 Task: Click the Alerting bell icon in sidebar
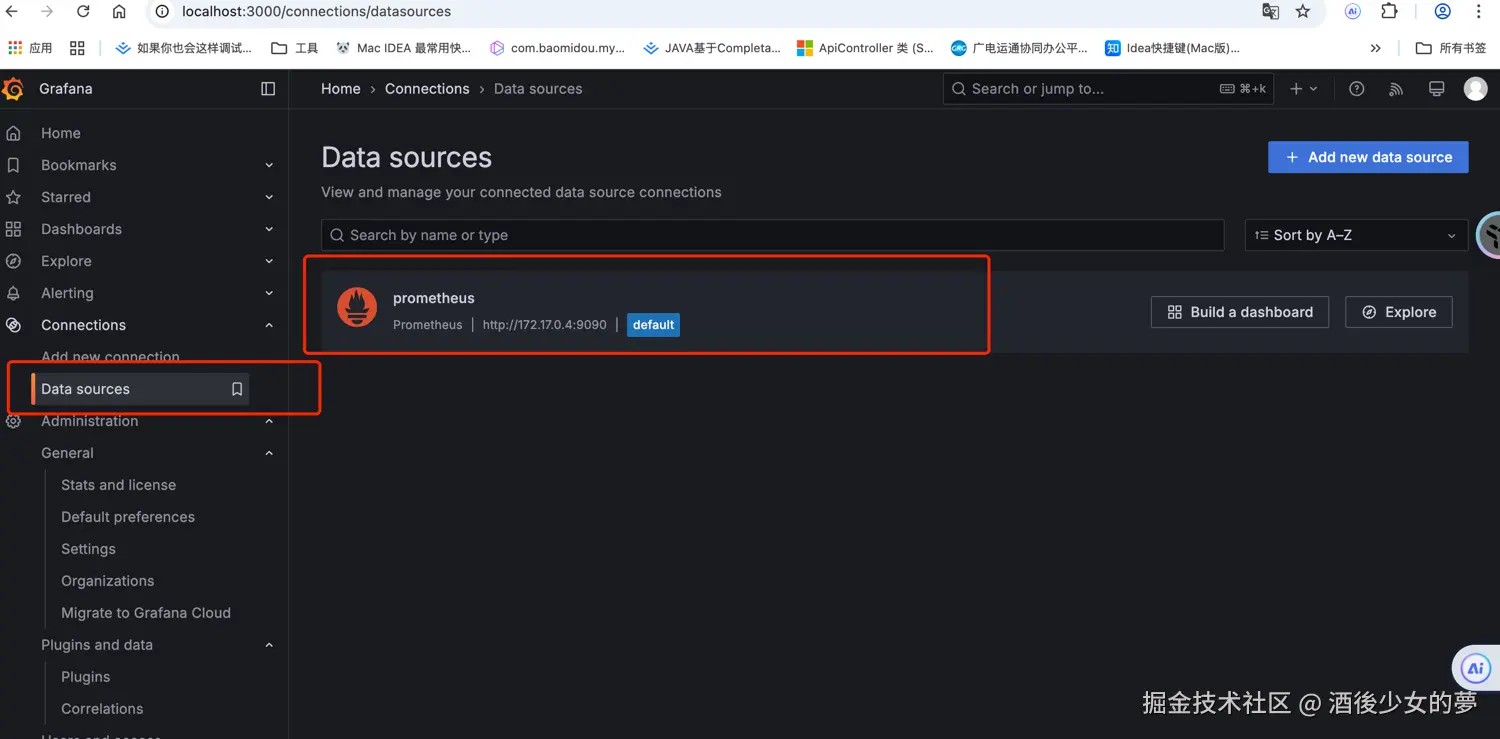(x=13, y=293)
